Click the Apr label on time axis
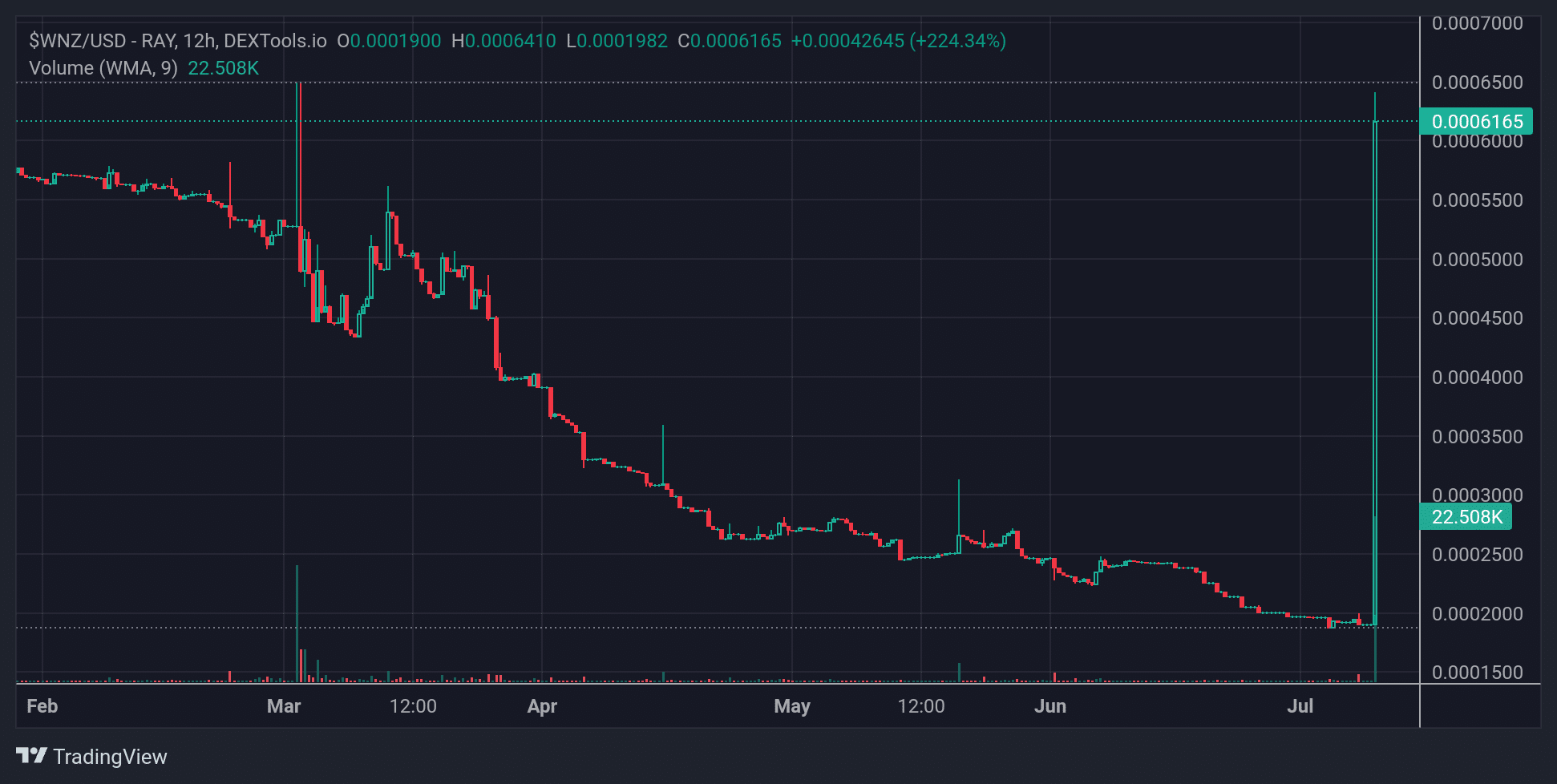The image size is (1557, 784). pyautogui.click(x=542, y=706)
